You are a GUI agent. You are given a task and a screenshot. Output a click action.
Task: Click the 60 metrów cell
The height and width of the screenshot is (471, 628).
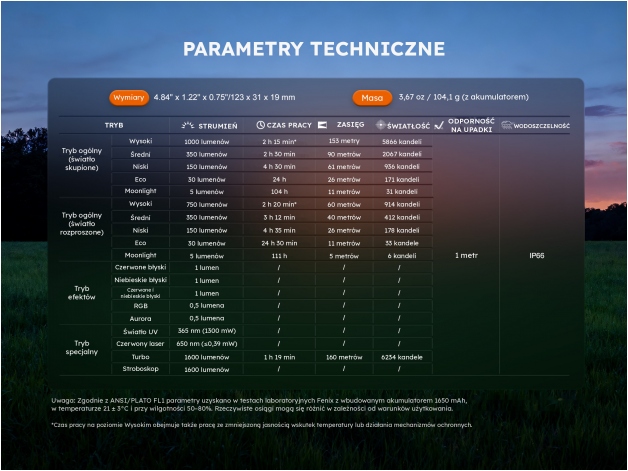(344, 204)
